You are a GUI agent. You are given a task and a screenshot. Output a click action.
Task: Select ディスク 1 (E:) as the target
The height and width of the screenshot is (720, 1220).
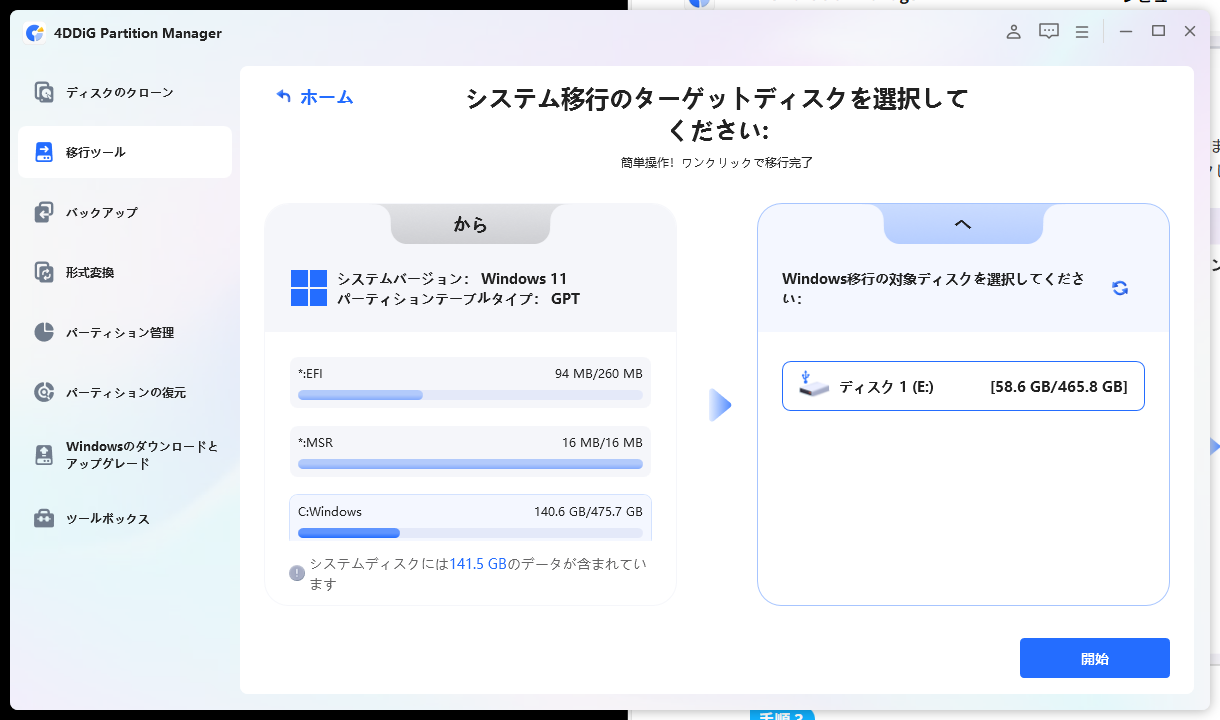pos(963,386)
